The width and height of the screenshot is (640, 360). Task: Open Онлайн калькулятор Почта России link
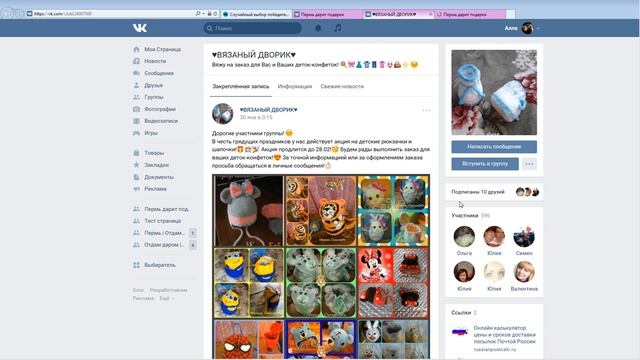[504, 335]
